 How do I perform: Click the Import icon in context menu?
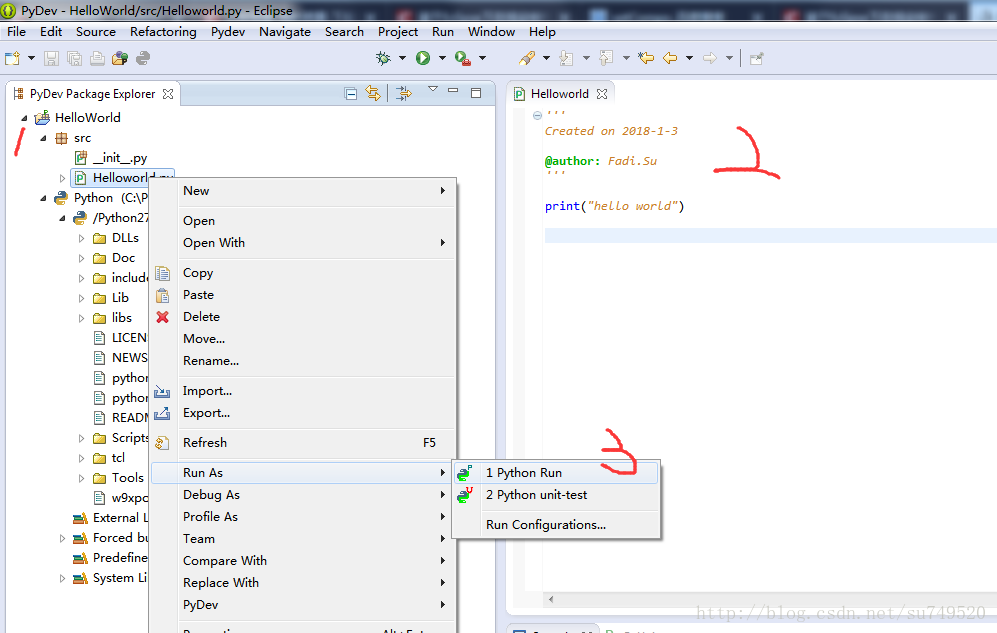click(162, 391)
